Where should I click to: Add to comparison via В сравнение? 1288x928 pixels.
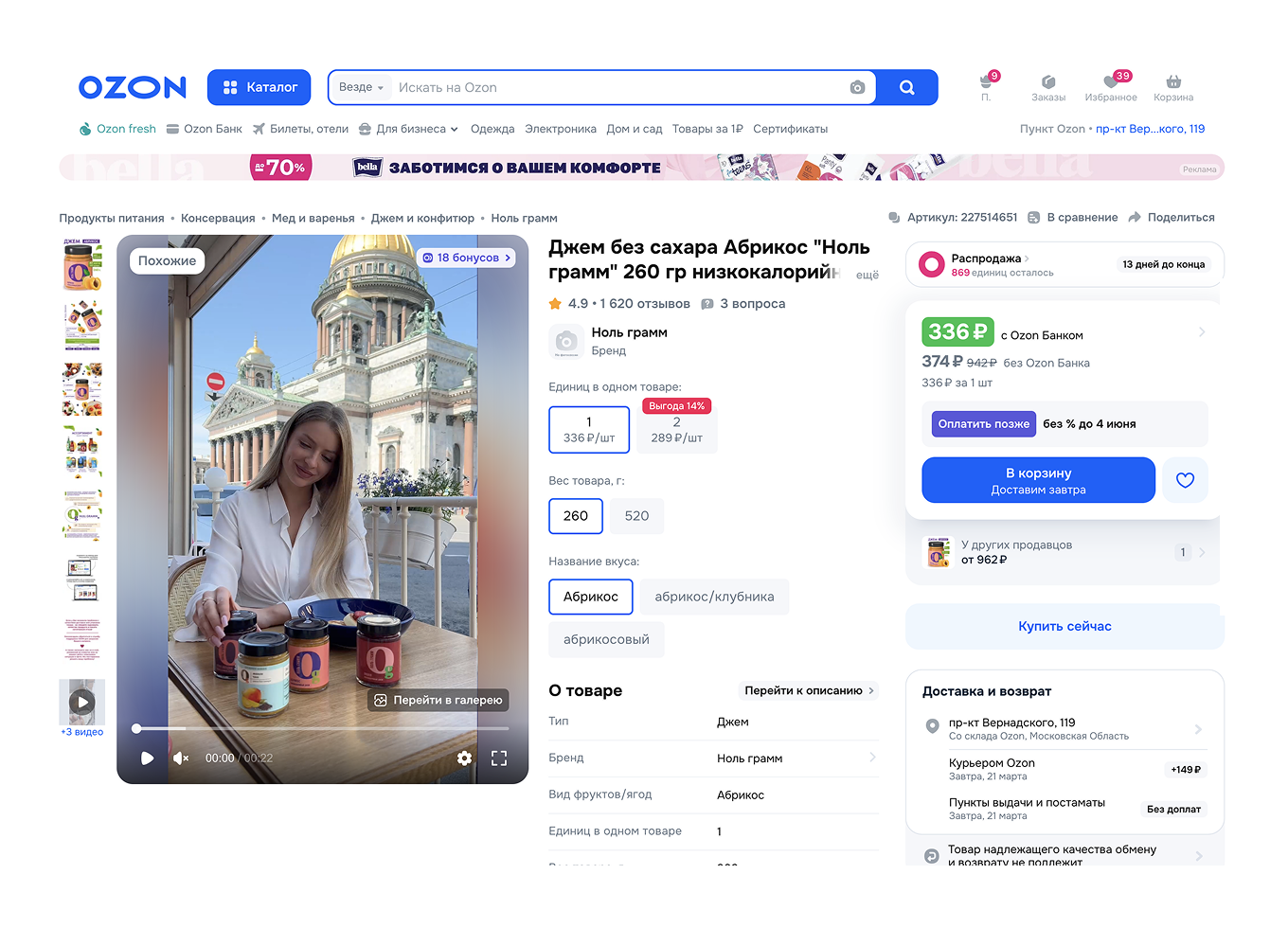1073,218
